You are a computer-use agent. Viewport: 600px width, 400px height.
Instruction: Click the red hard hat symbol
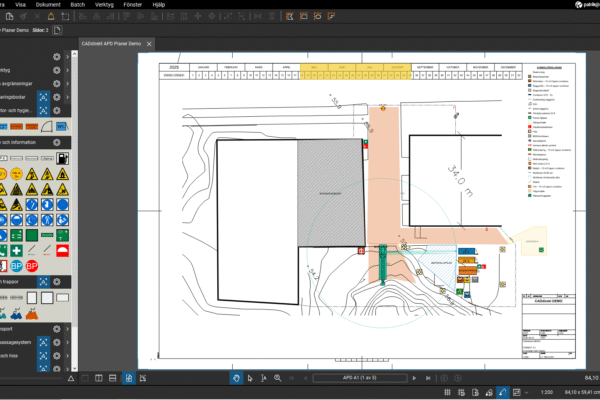(62, 249)
